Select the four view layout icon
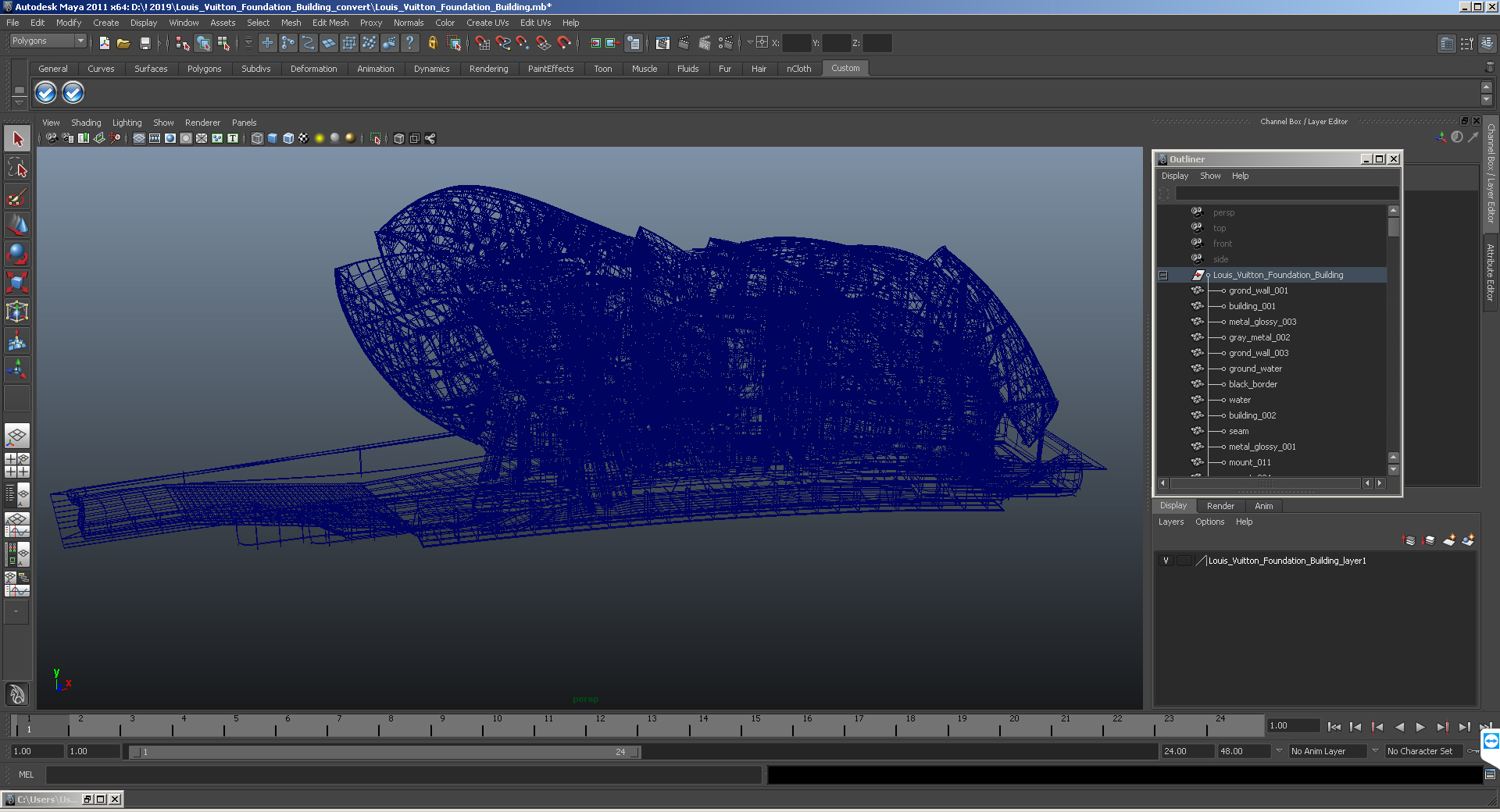This screenshot has width=1500, height=812. click(17, 465)
